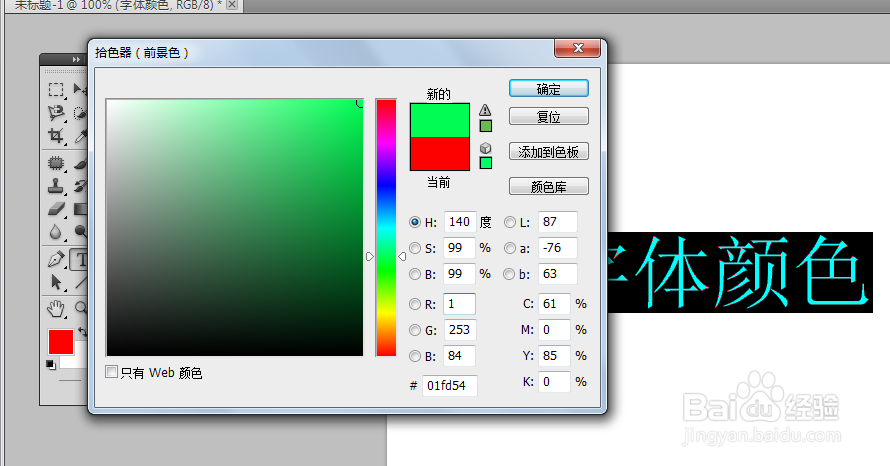
Task: Click the foreground color swatch in the toolbar
Action: coord(61,342)
